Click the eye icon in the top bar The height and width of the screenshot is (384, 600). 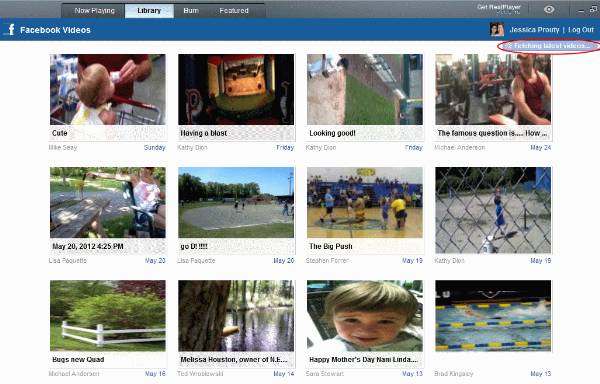pos(549,9)
